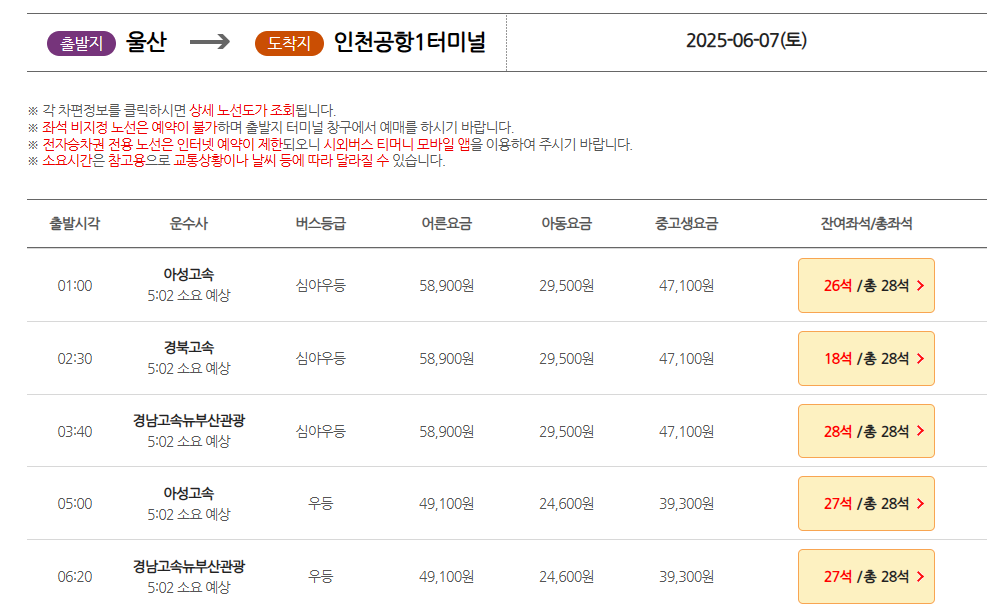Click 심야우등 bus grade on 02:30 row
This screenshot has width=998, height=606.
point(322,358)
